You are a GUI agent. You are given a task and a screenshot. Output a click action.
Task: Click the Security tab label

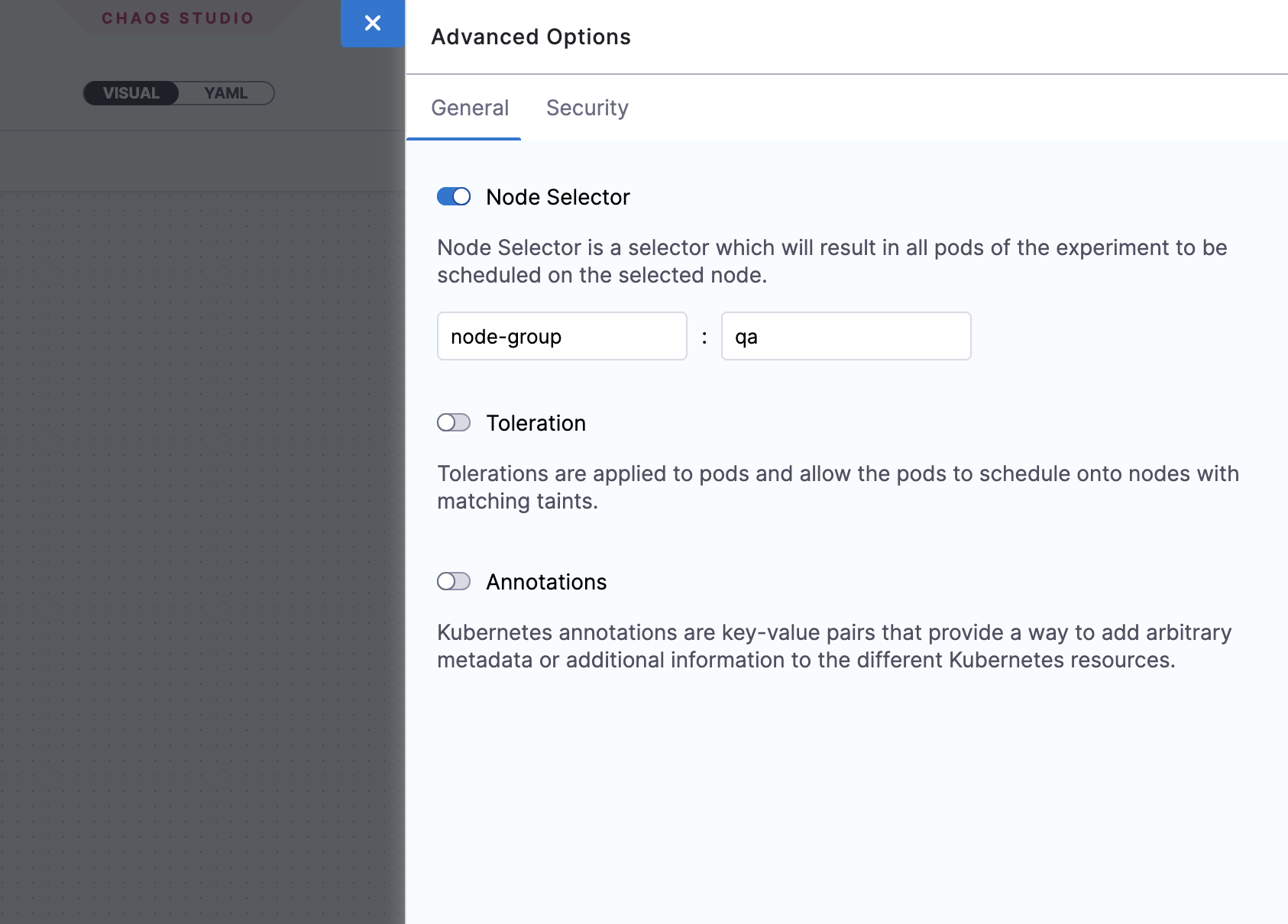click(587, 108)
